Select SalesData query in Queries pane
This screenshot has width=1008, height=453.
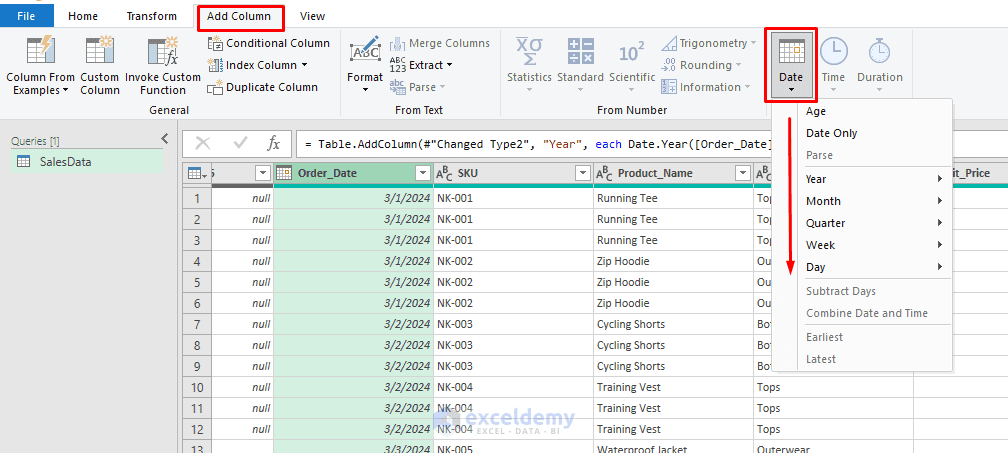click(x=87, y=162)
